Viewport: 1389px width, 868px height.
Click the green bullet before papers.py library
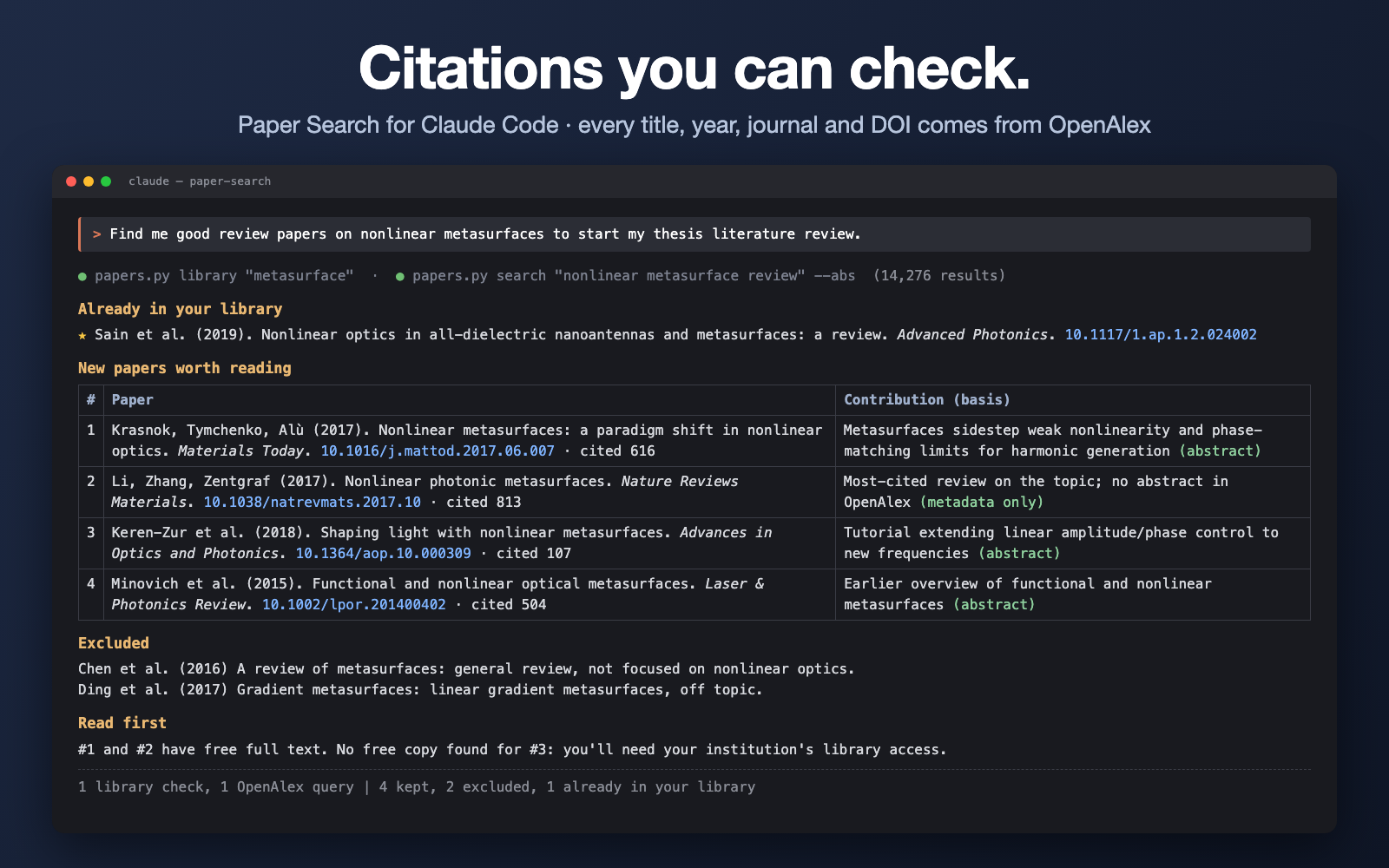(82, 277)
